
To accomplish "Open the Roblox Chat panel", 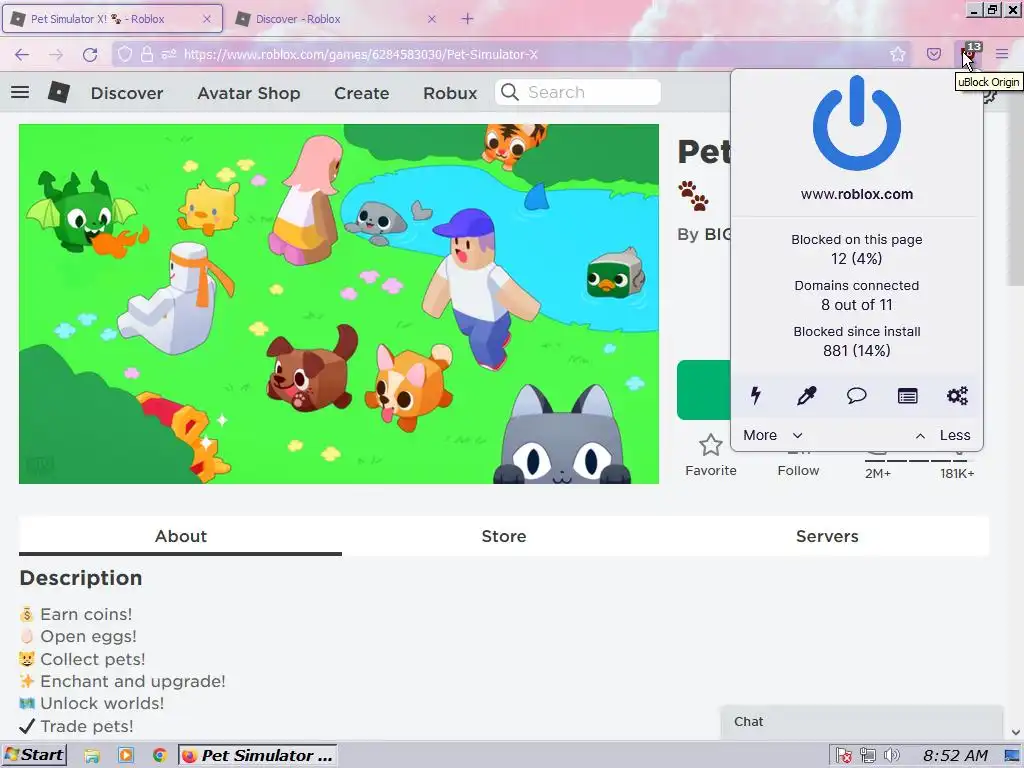I will click(x=861, y=722).
